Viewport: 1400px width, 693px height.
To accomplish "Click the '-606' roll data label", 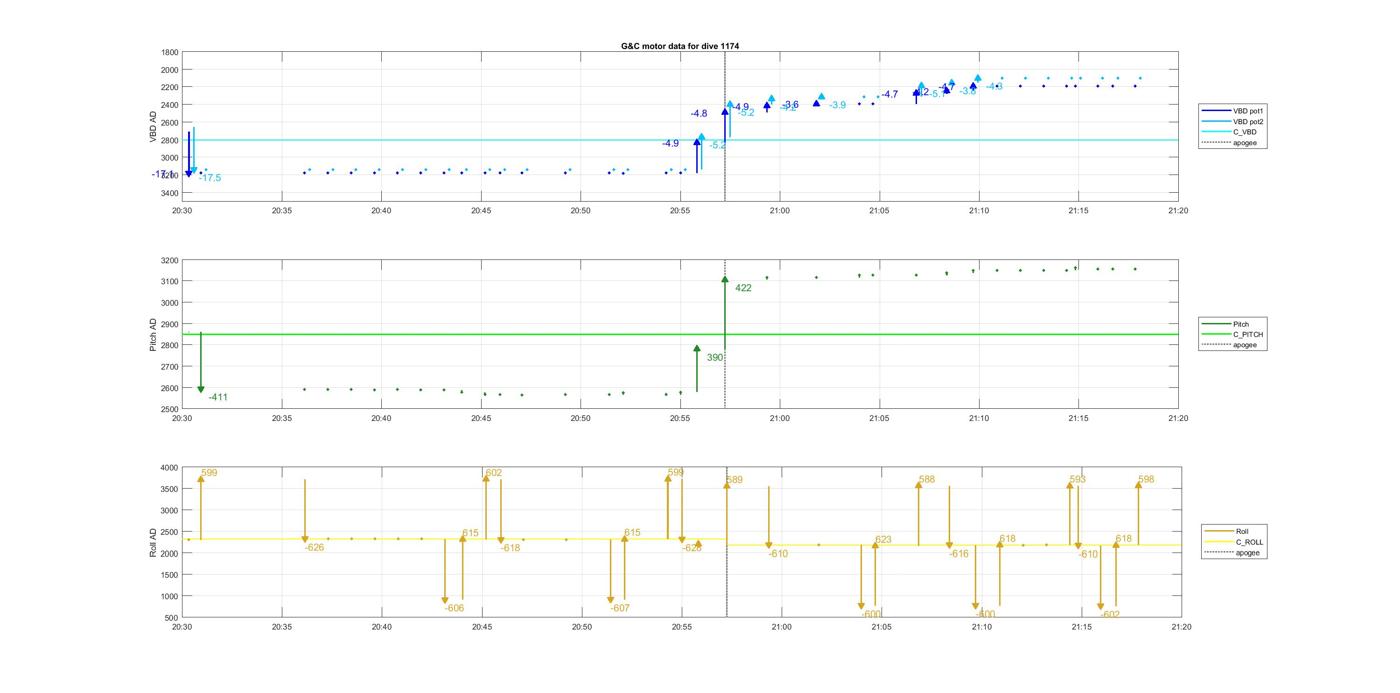I will tap(454, 608).
